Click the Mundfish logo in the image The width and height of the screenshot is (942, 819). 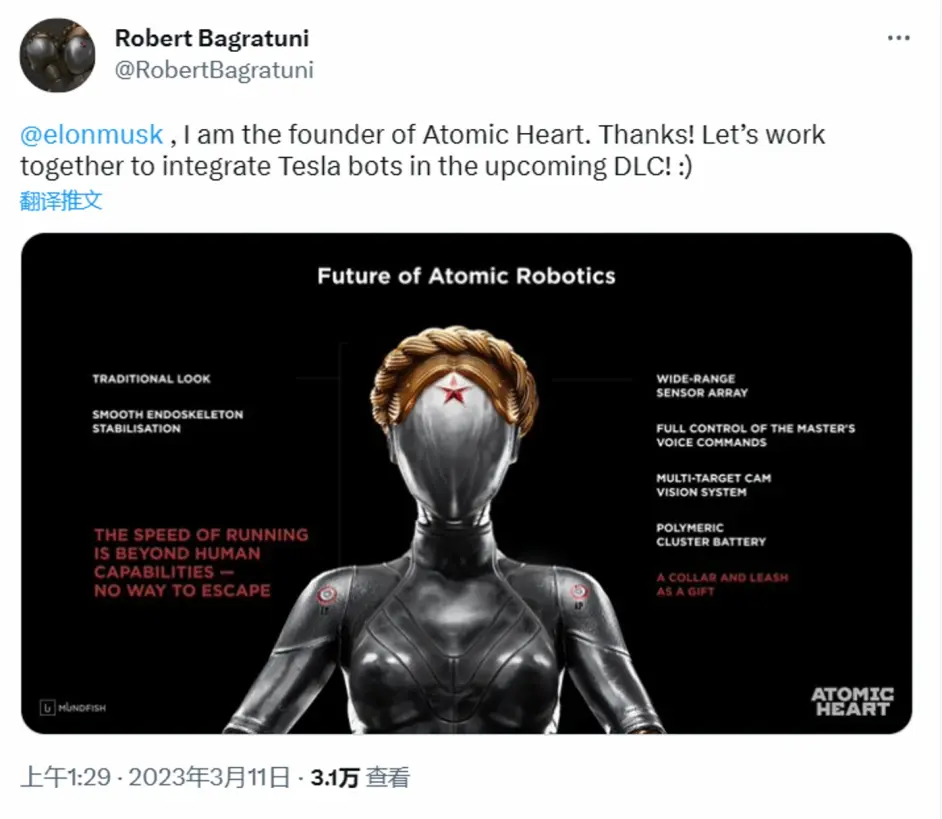coord(73,708)
